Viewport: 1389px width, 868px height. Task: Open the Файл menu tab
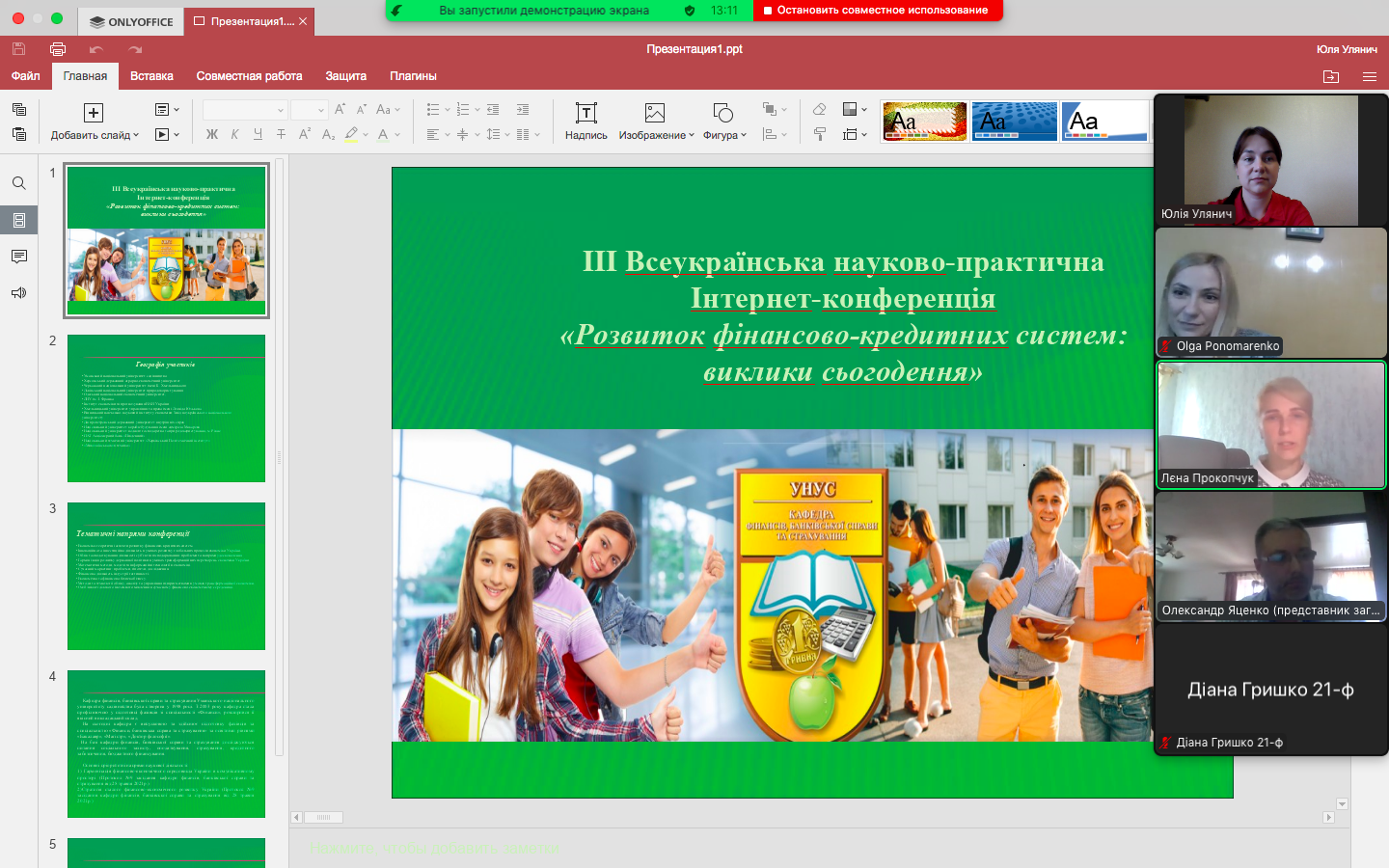[26, 76]
